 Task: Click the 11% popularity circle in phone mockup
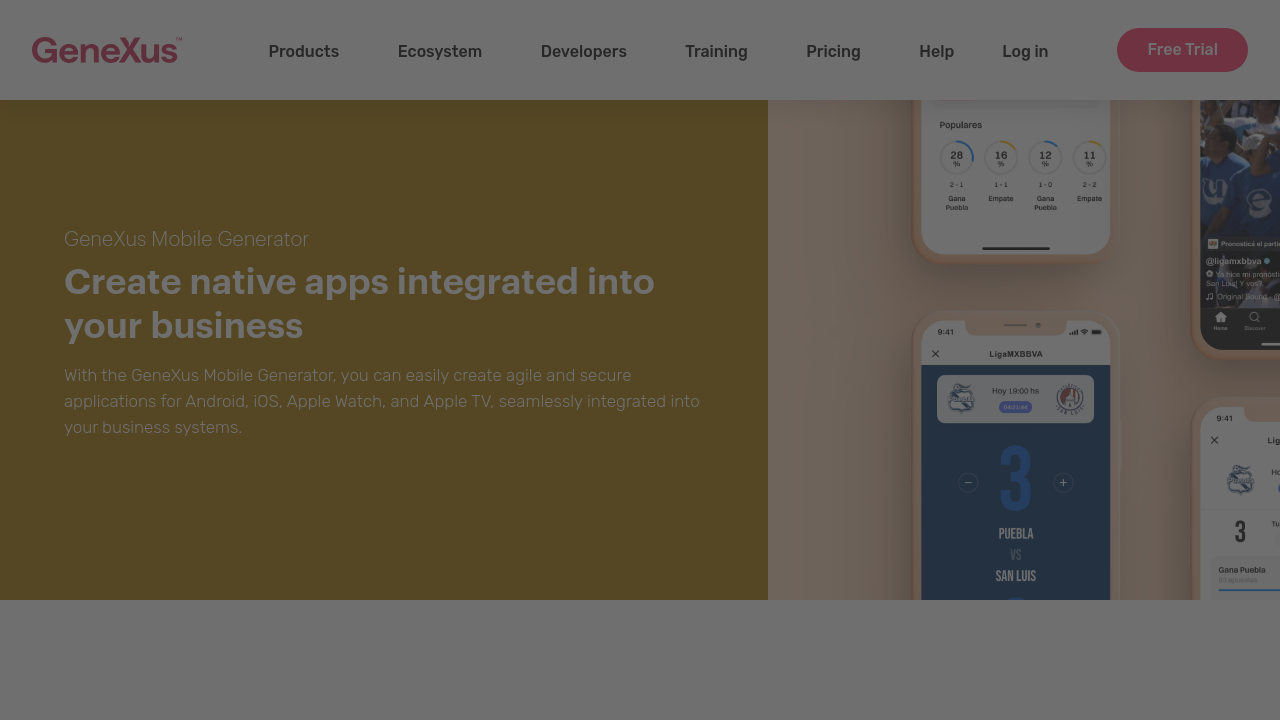pyautogui.click(x=1089, y=157)
